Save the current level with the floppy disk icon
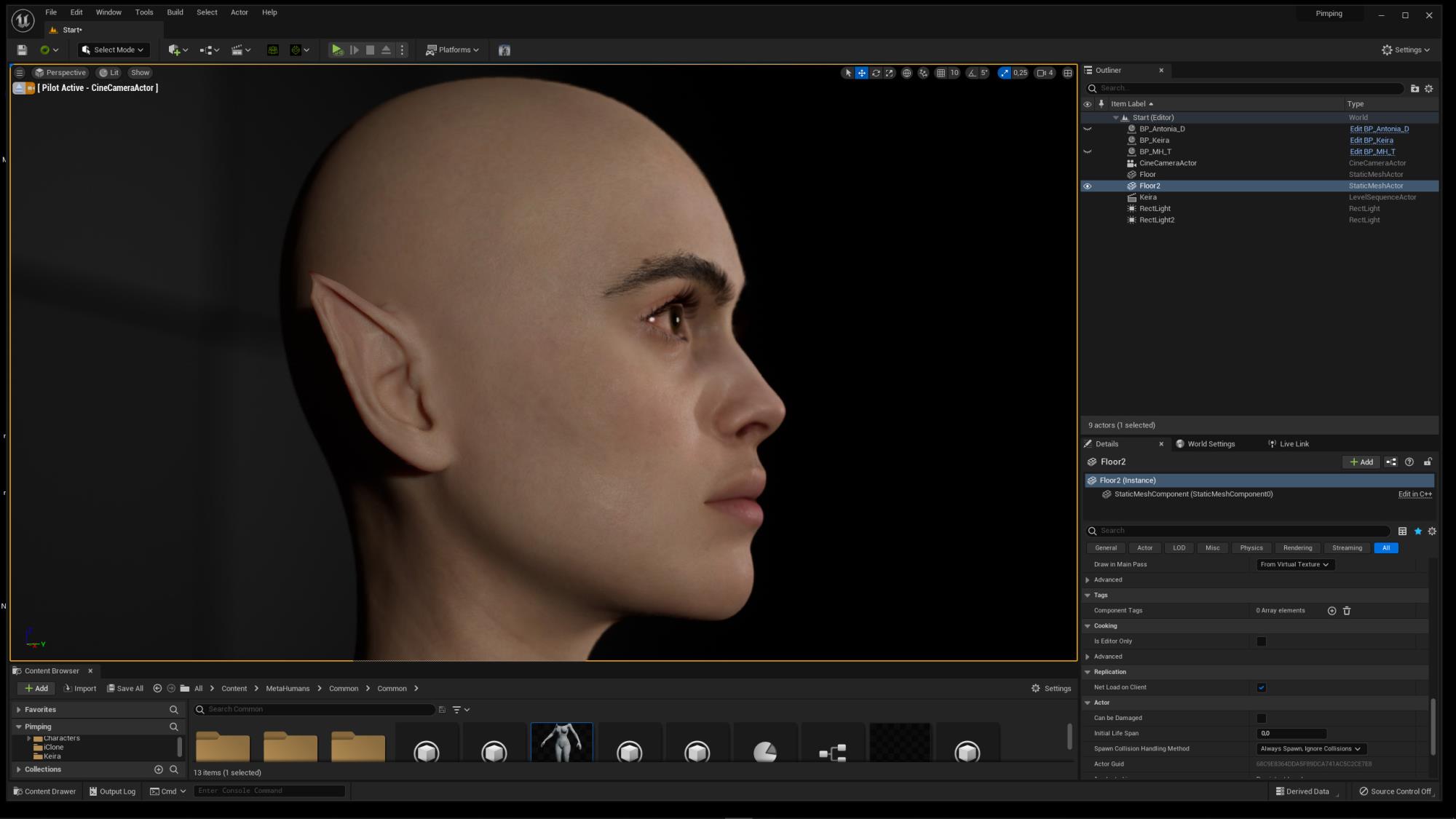 coord(22,50)
